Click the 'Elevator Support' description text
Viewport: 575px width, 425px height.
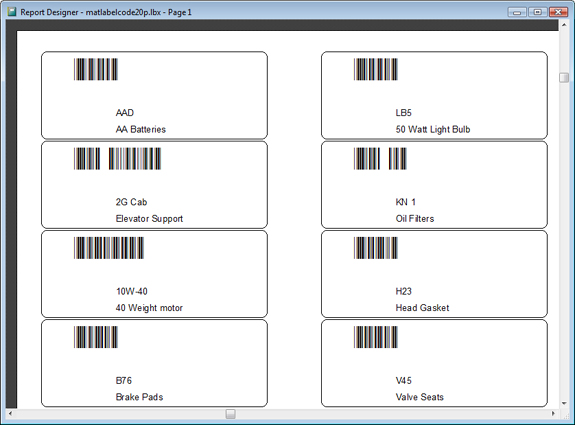coord(149,219)
